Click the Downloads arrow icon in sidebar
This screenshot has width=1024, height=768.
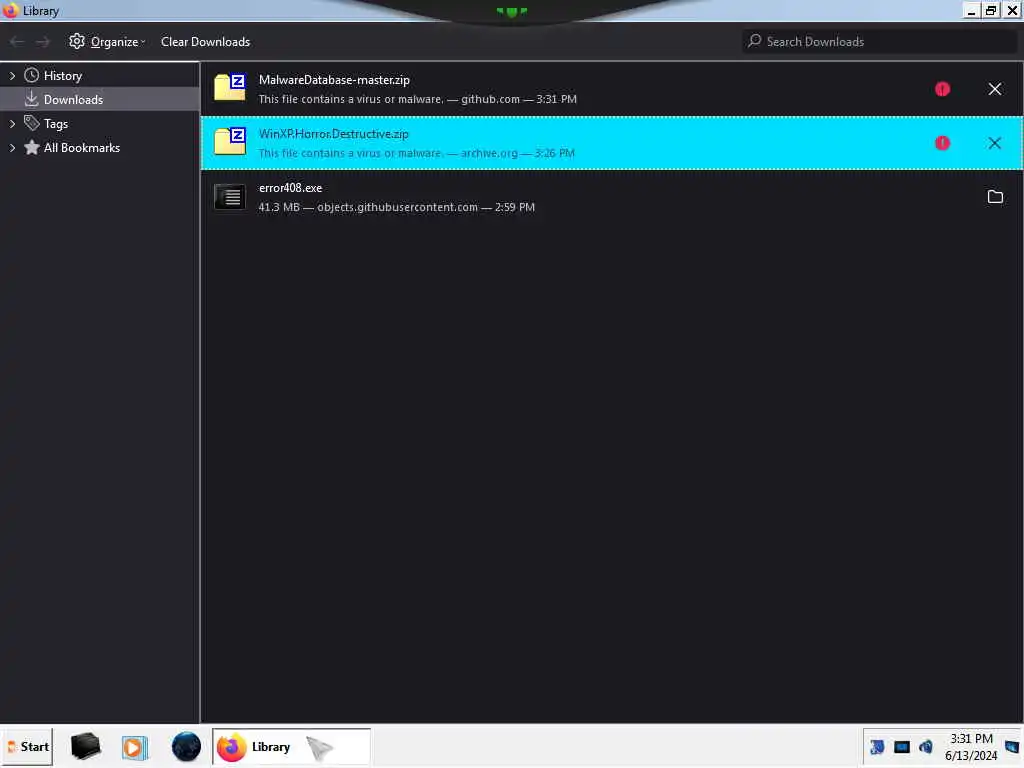click(31, 99)
